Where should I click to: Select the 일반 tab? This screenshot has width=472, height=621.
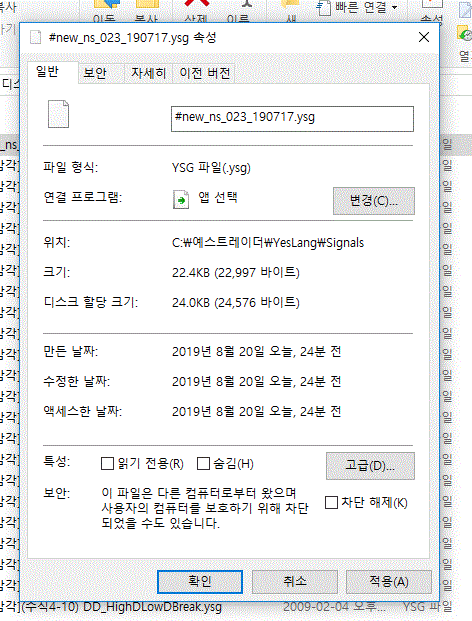(x=48, y=72)
